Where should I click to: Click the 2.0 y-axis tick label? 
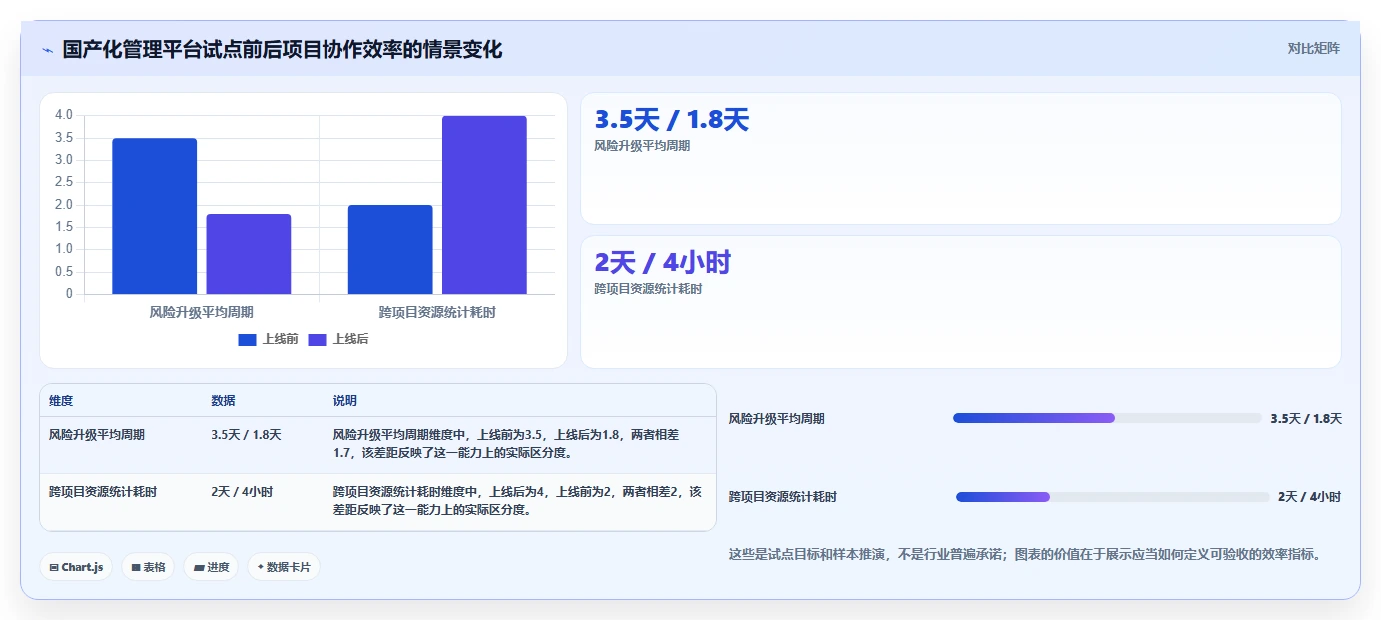[x=63, y=205]
